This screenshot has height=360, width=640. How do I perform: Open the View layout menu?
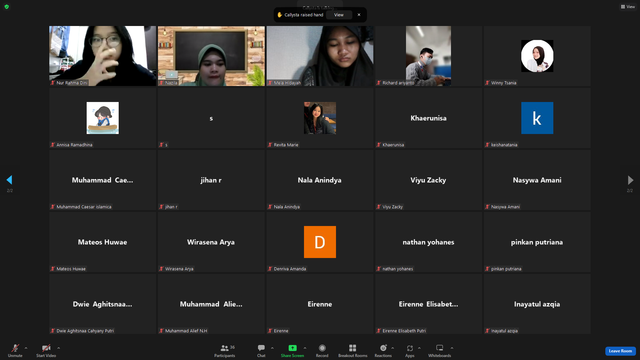pos(628,7)
